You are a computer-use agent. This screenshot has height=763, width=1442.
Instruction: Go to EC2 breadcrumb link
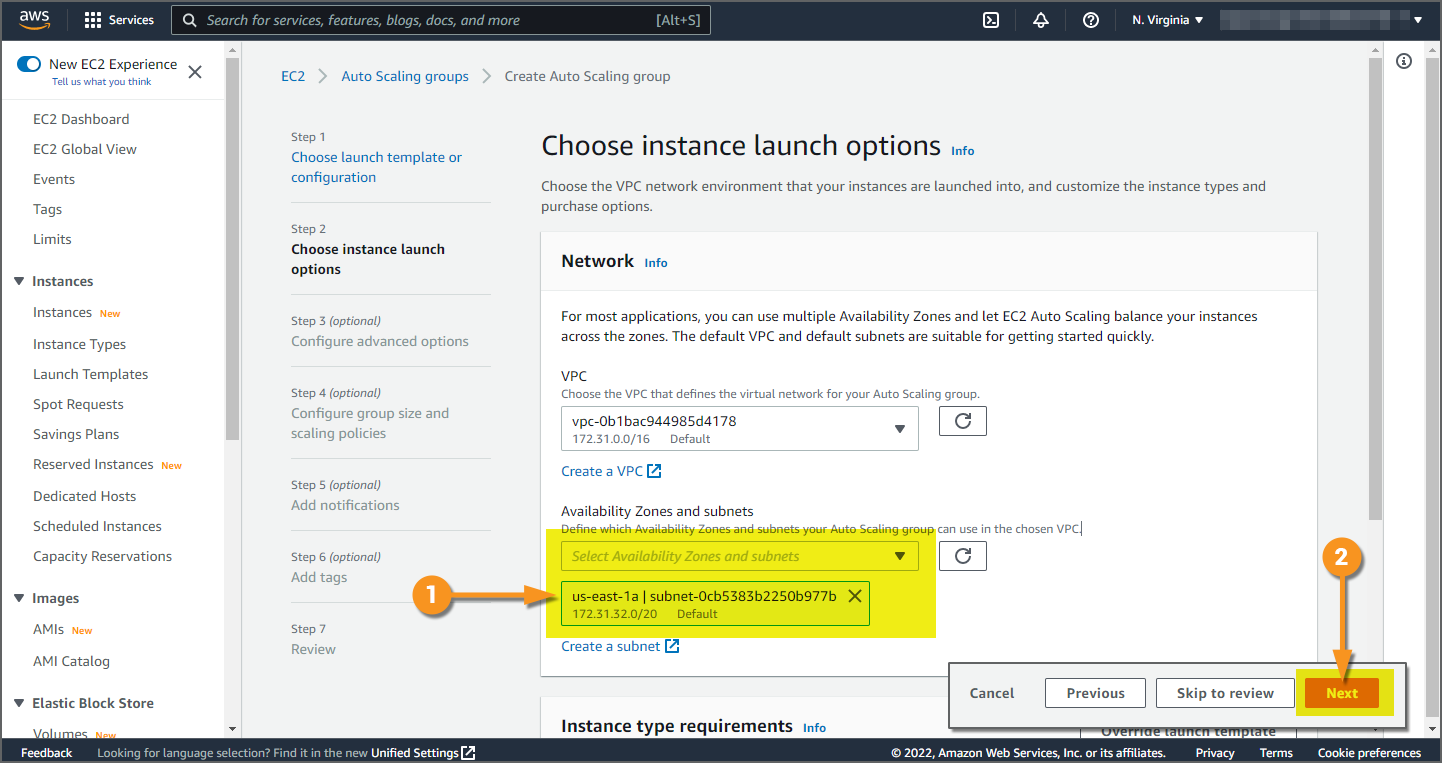click(293, 76)
